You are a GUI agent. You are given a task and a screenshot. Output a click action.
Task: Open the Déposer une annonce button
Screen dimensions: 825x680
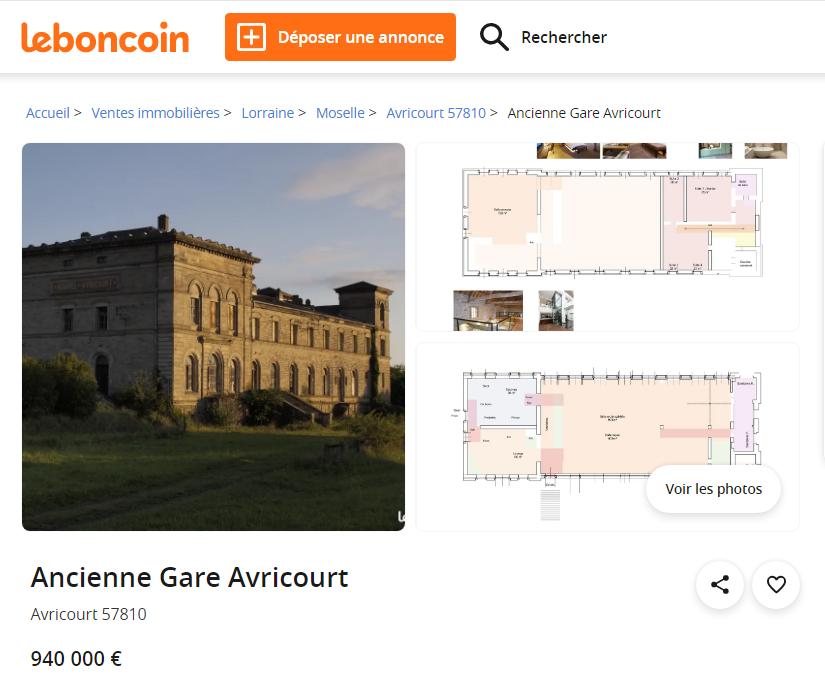pos(340,37)
